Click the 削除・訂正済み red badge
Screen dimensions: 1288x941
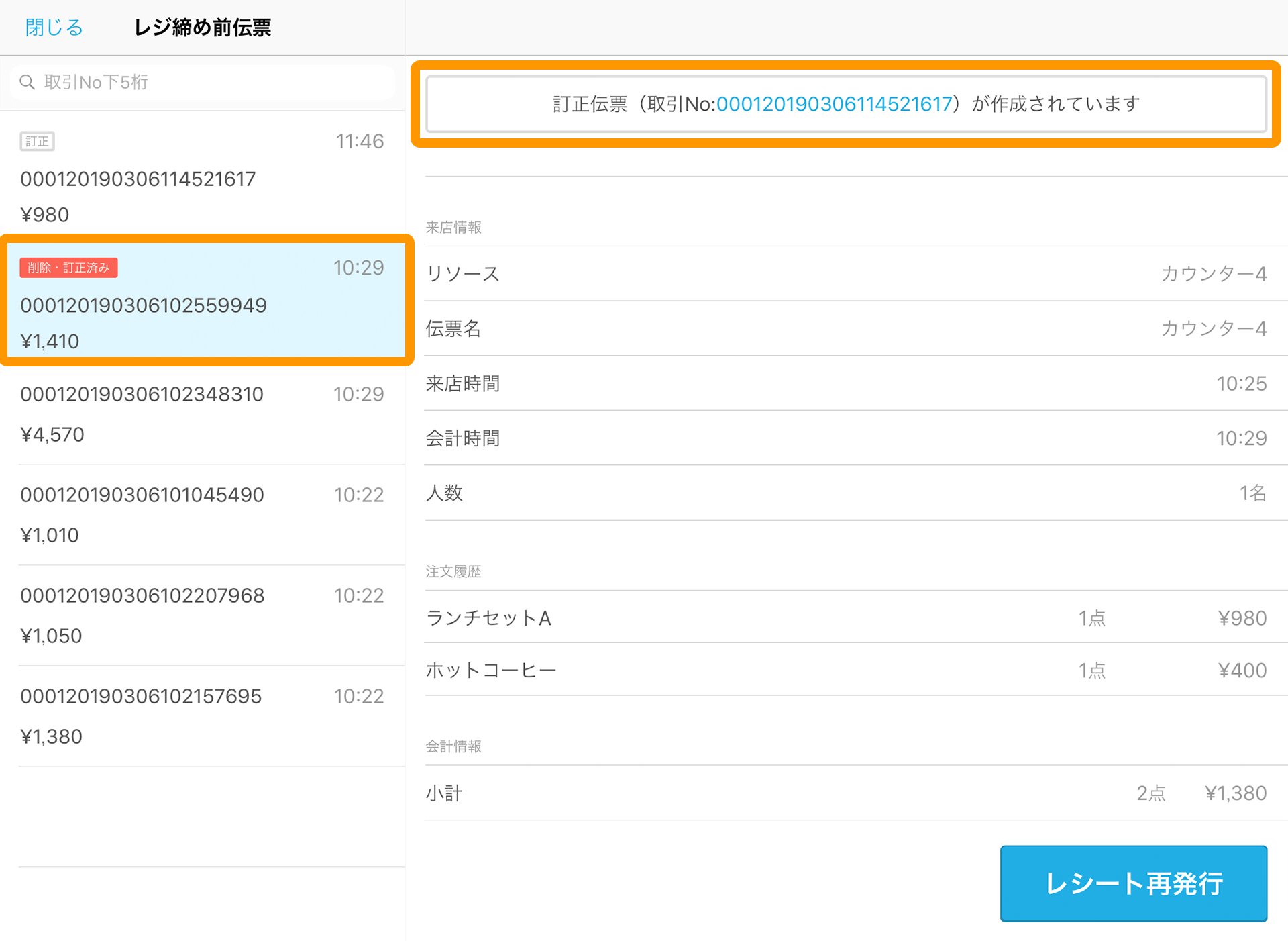click(x=69, y=268)
